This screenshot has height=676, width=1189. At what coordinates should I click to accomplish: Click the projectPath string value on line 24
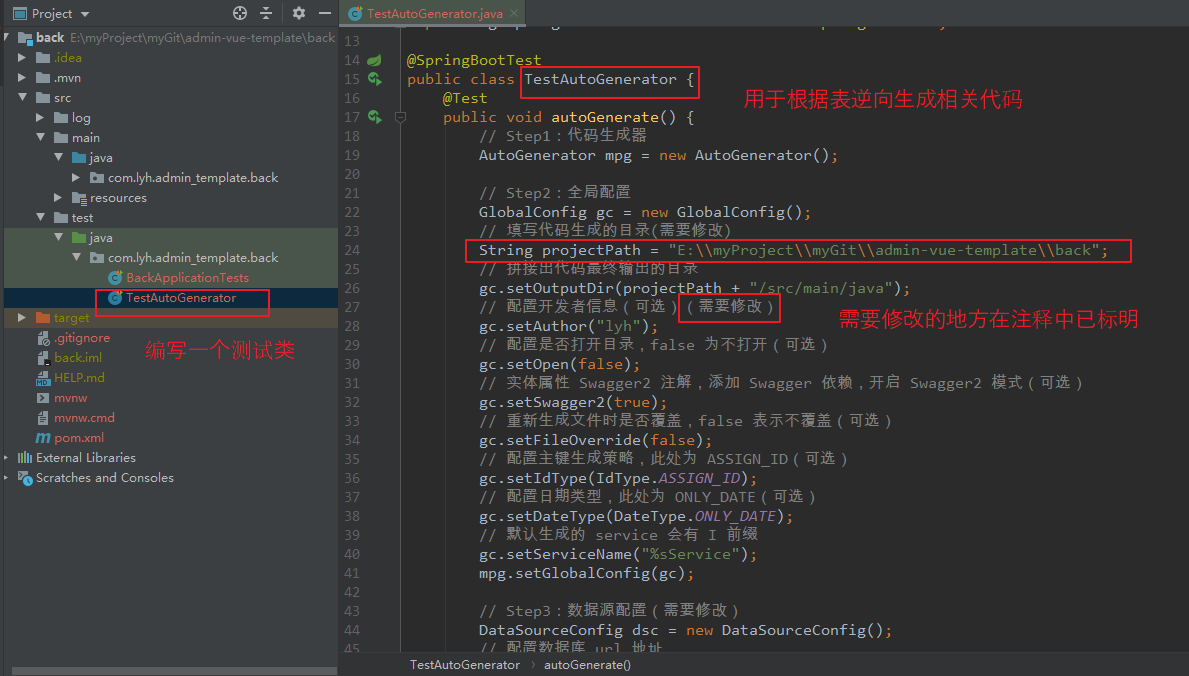[x=883, y=250]
